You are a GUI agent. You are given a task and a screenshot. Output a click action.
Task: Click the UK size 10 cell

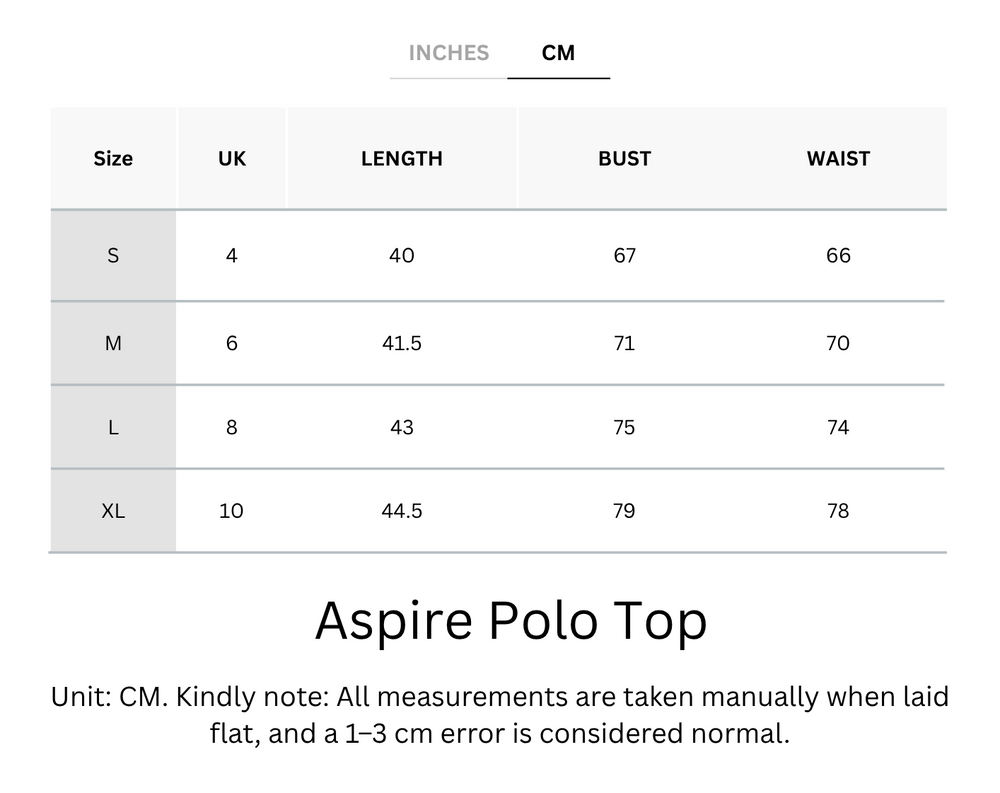point(231,511)
